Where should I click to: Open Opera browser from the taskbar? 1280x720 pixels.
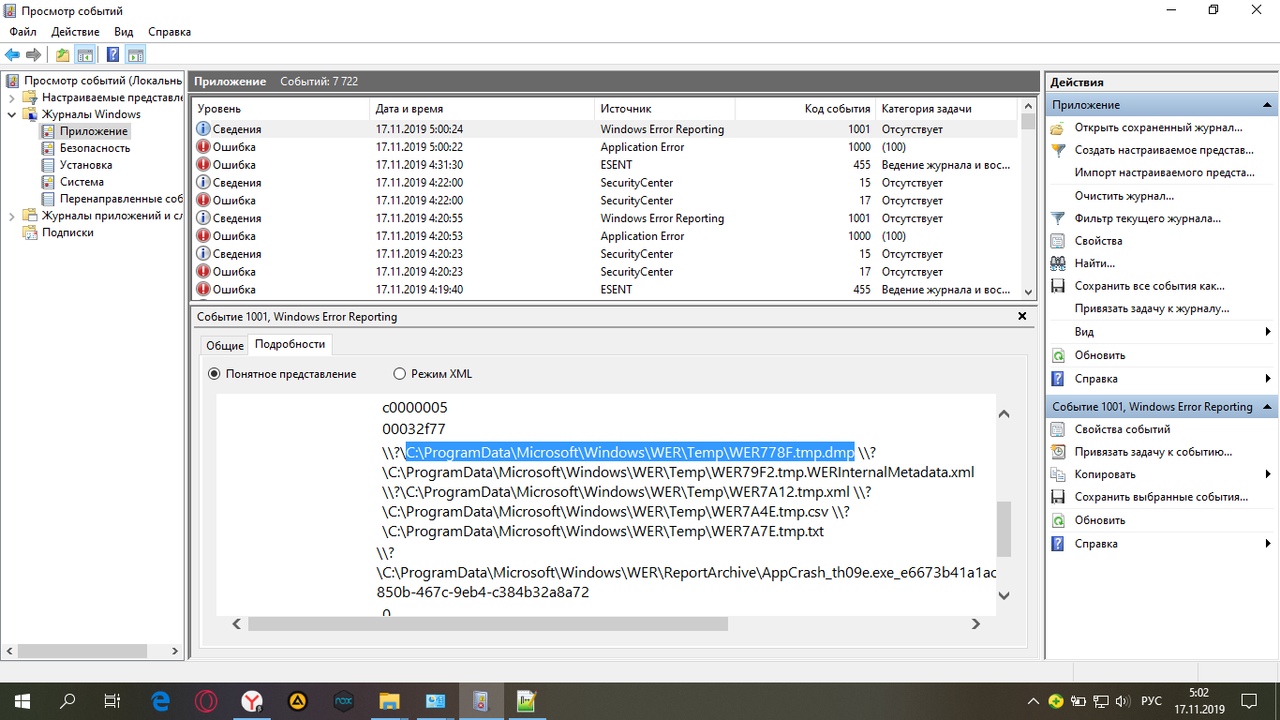pyautogui.click(x=206, y=701)
